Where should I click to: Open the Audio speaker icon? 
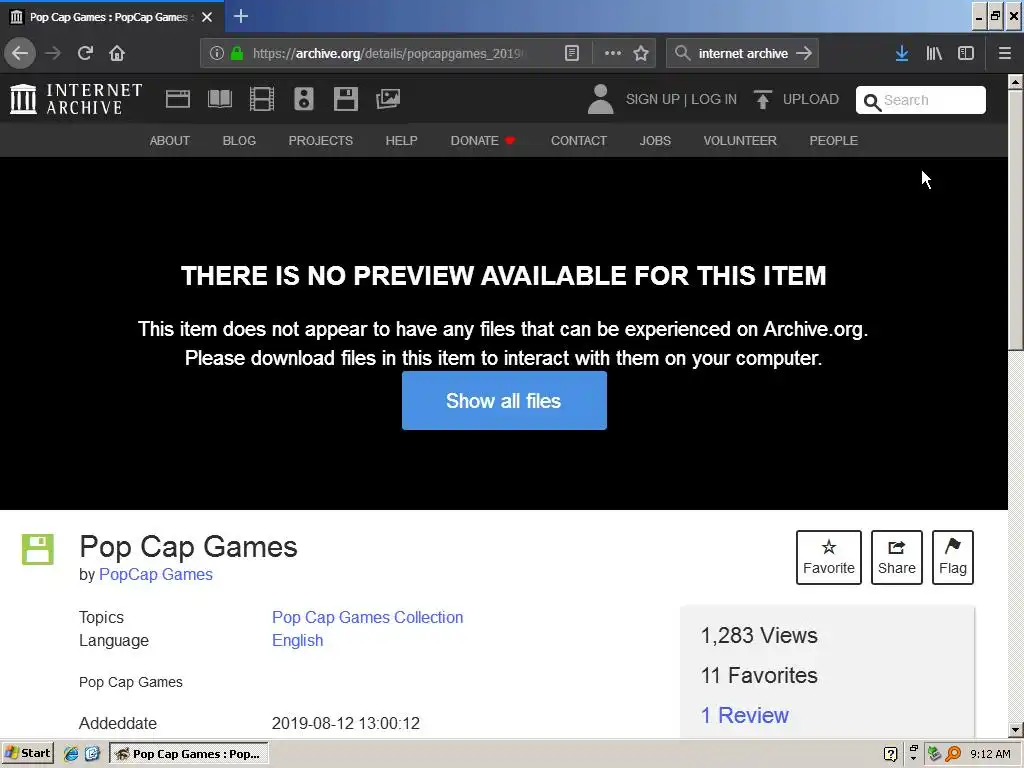[304, 99]
